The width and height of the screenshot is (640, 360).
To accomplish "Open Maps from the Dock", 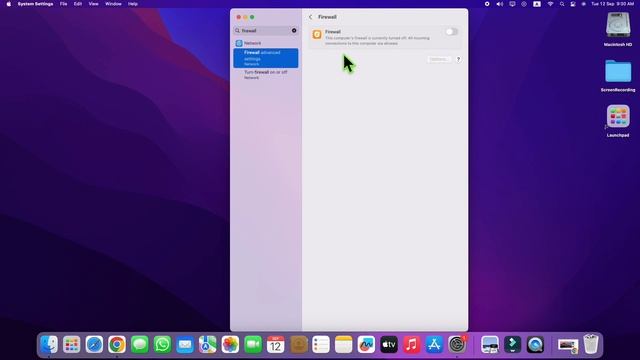I will [207, 345].
